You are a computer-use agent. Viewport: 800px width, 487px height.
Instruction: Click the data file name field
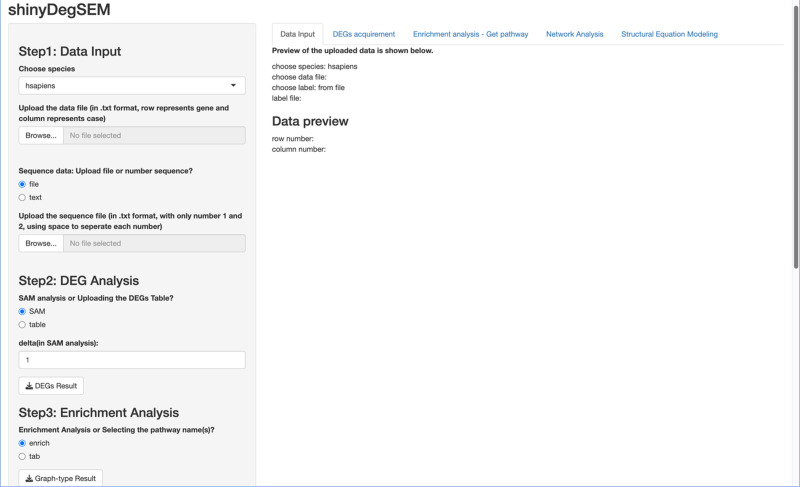tap(154, 136)
